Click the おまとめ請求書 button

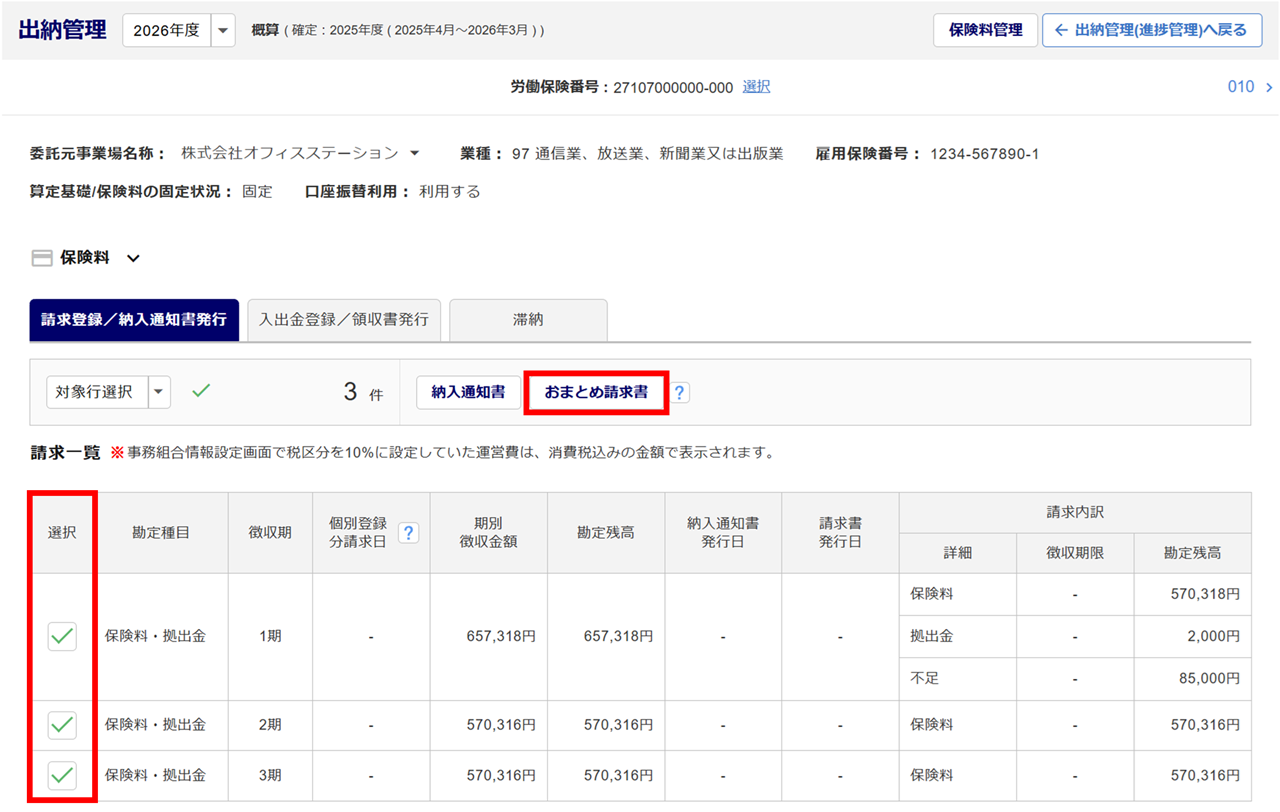pos(595,392)
